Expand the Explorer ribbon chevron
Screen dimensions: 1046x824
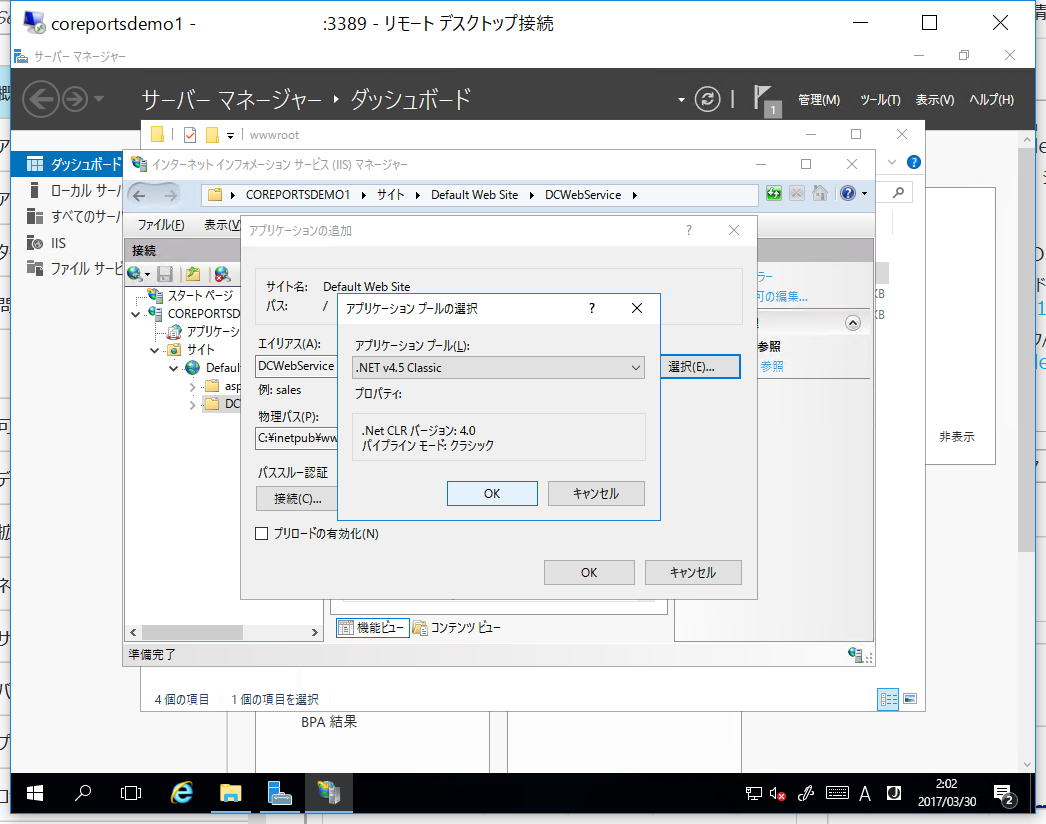892,162
